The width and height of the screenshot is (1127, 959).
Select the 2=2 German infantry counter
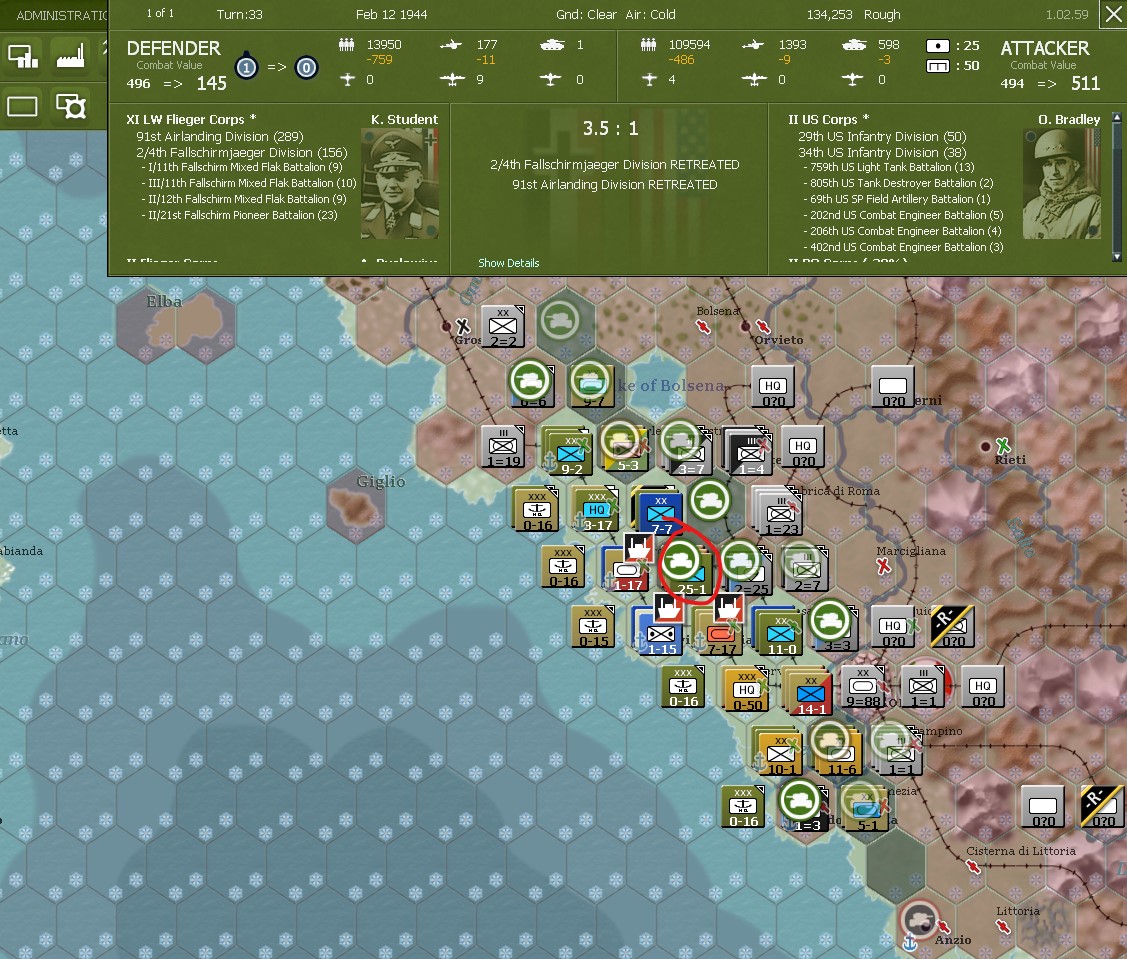click(x=502, y=327)
